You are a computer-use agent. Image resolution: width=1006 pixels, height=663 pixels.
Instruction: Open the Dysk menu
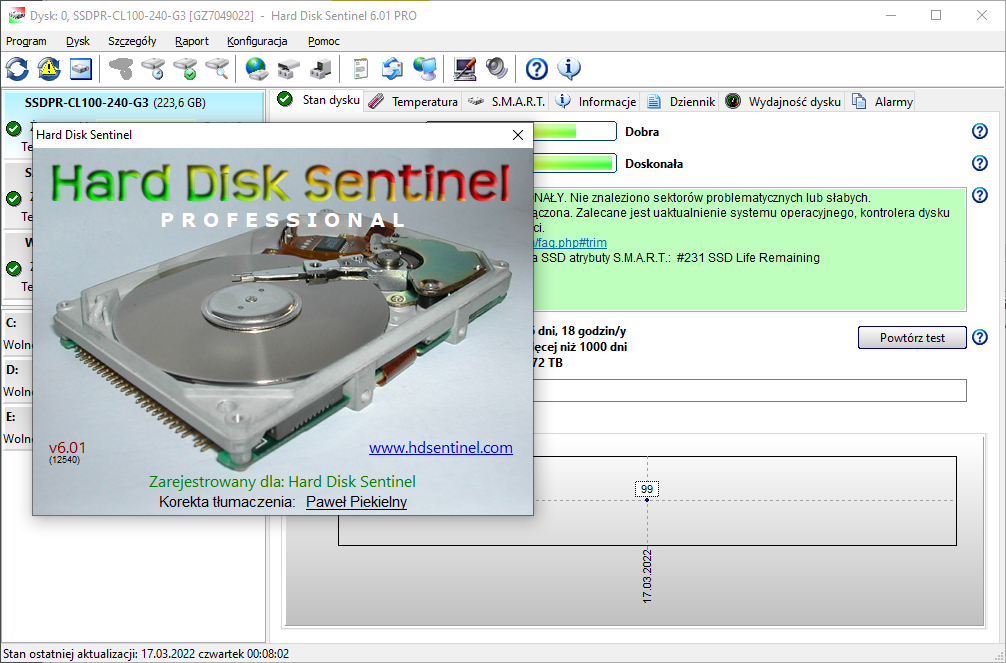click(x=78, y=41)
